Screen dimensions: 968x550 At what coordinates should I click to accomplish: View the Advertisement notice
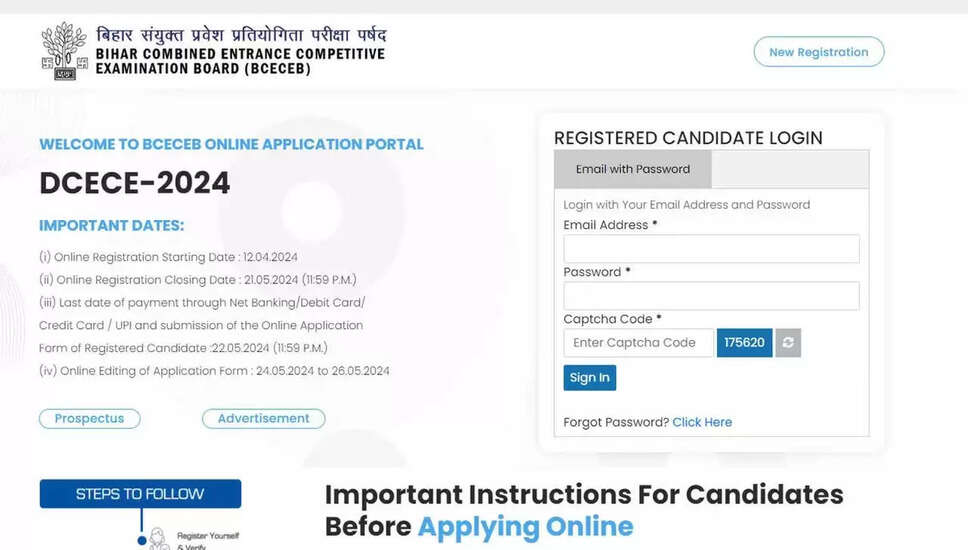tap(263, 419)
